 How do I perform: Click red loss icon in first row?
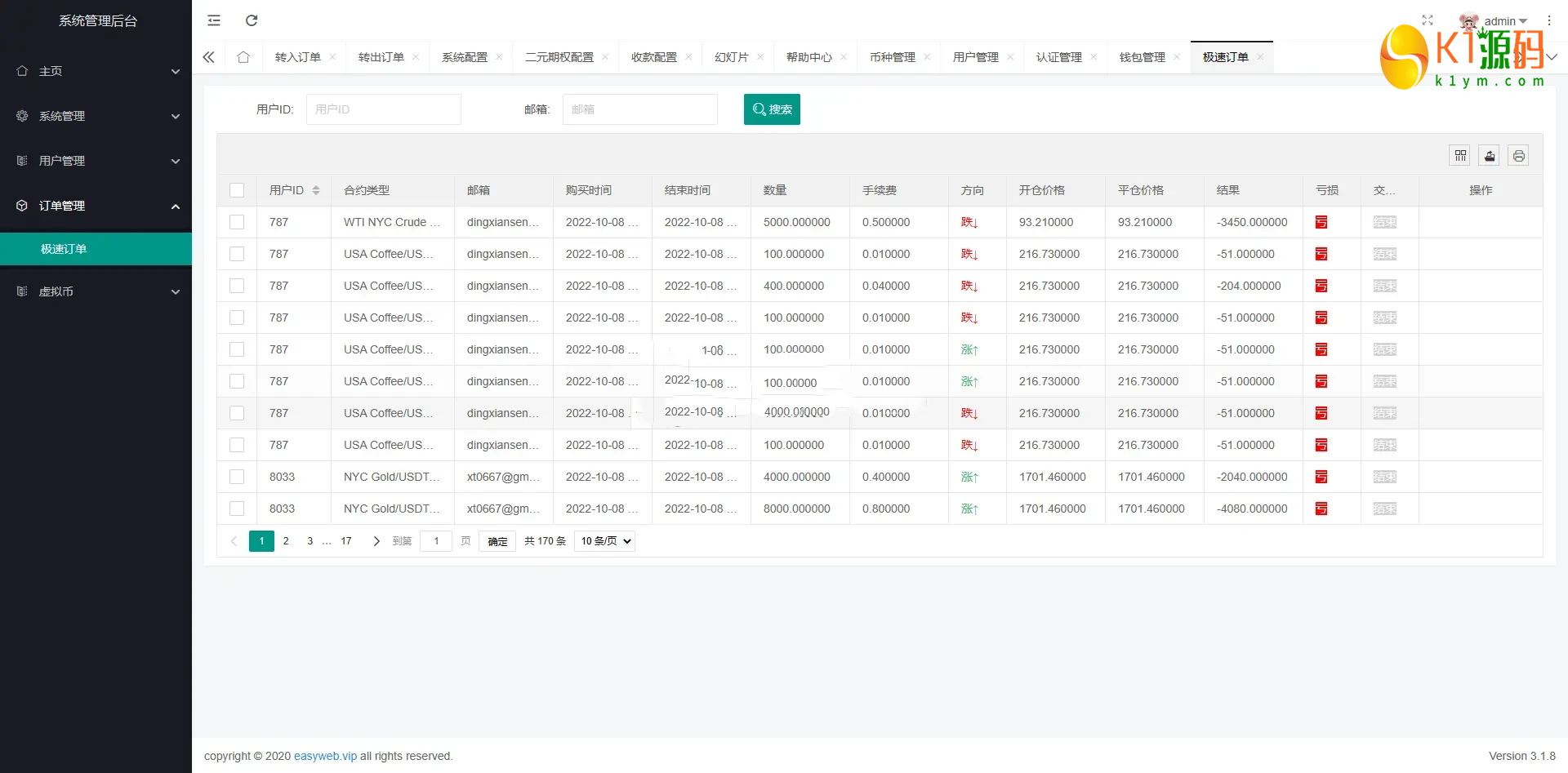tap(1321, 222)
